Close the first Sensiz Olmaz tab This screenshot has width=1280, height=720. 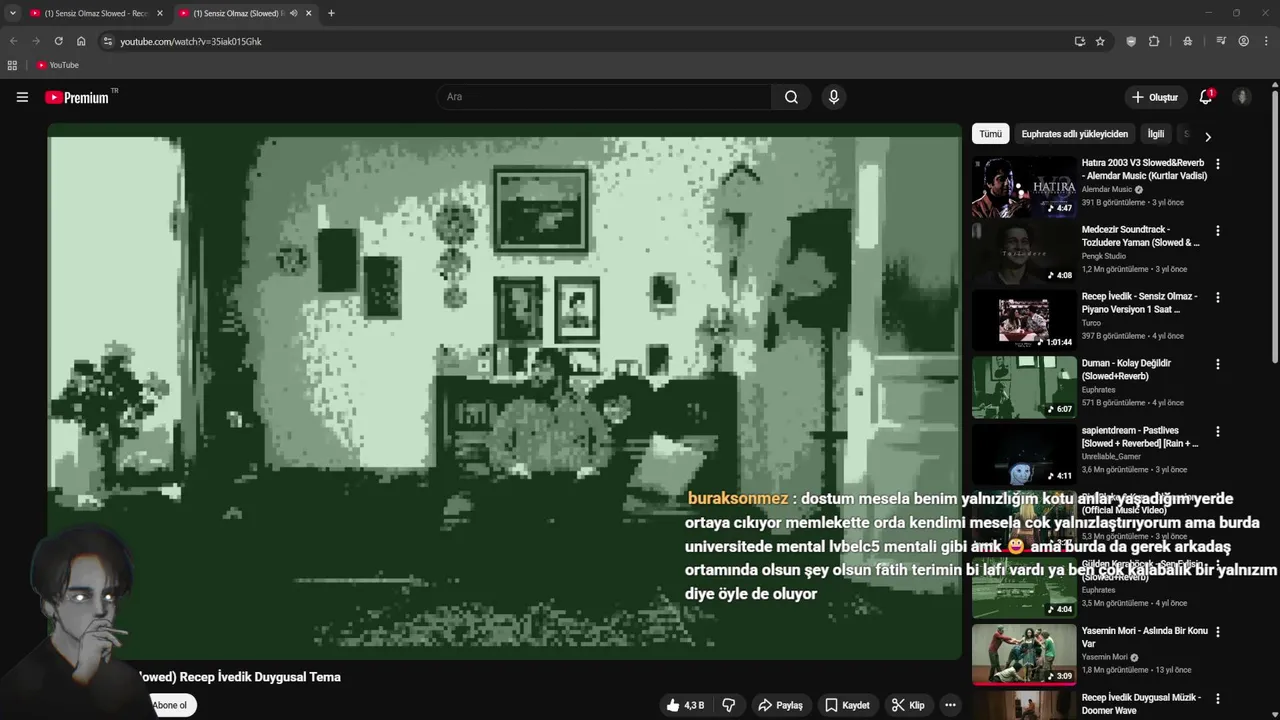click(159, 13)
